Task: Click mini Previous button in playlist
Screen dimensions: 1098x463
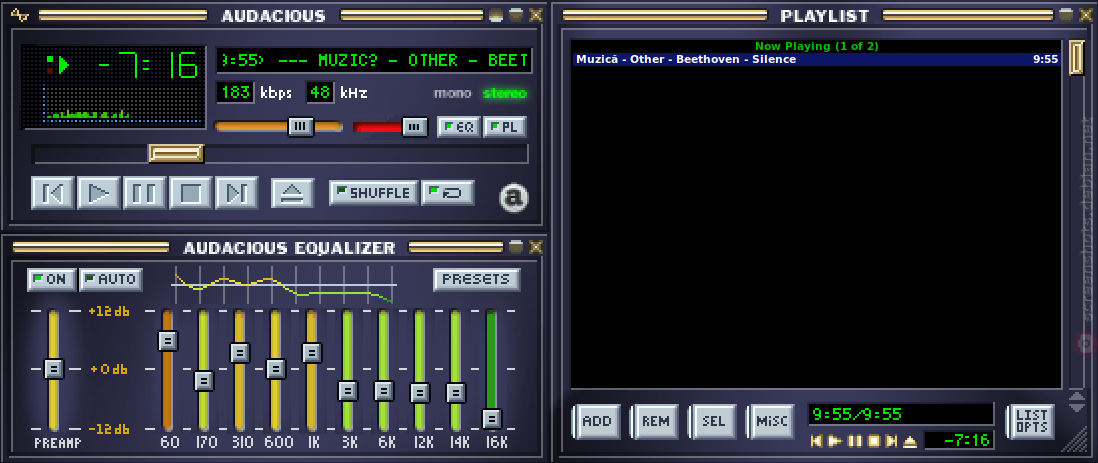Action: point(816,441)
